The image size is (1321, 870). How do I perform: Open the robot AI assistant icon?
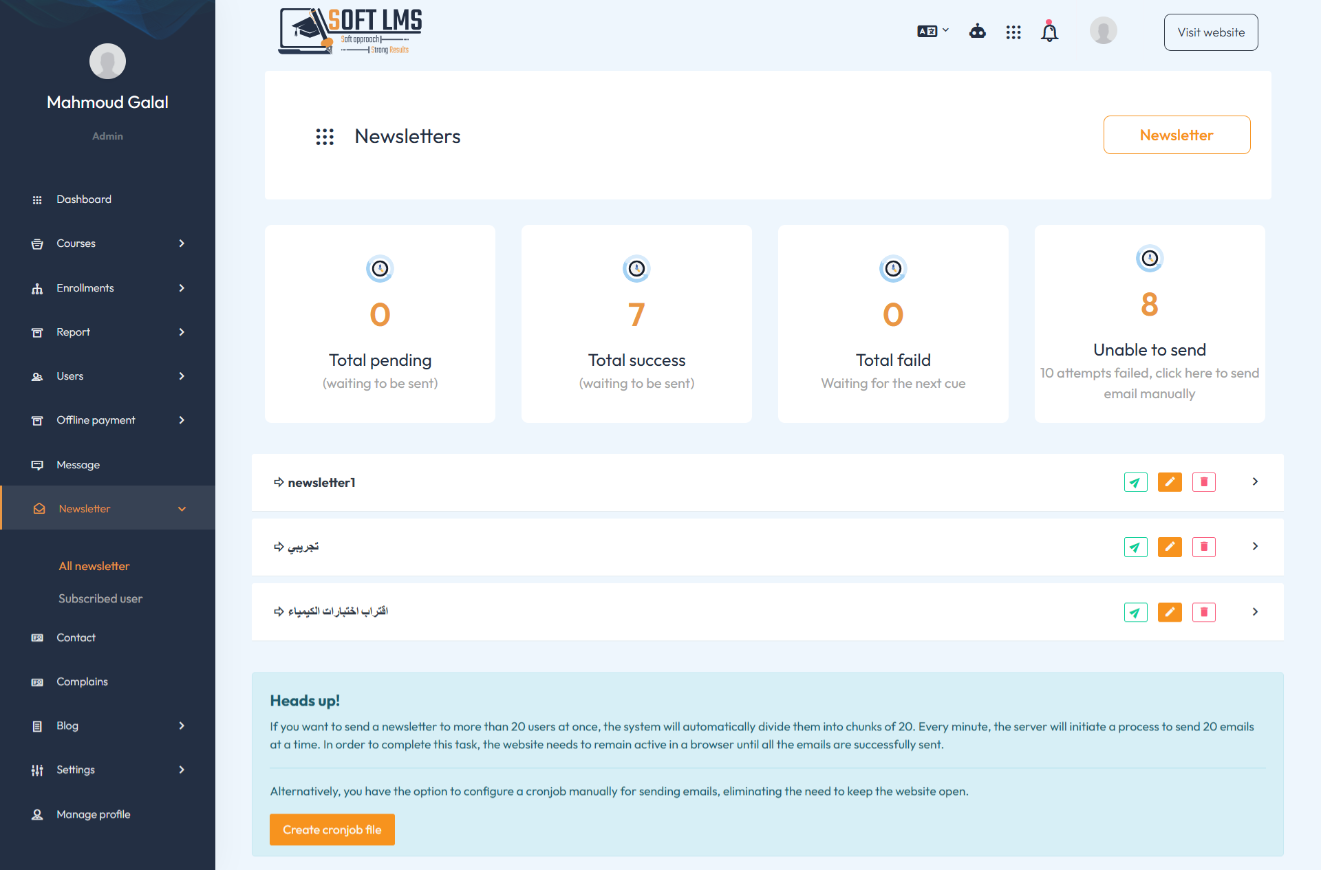(x=978, y=32)
